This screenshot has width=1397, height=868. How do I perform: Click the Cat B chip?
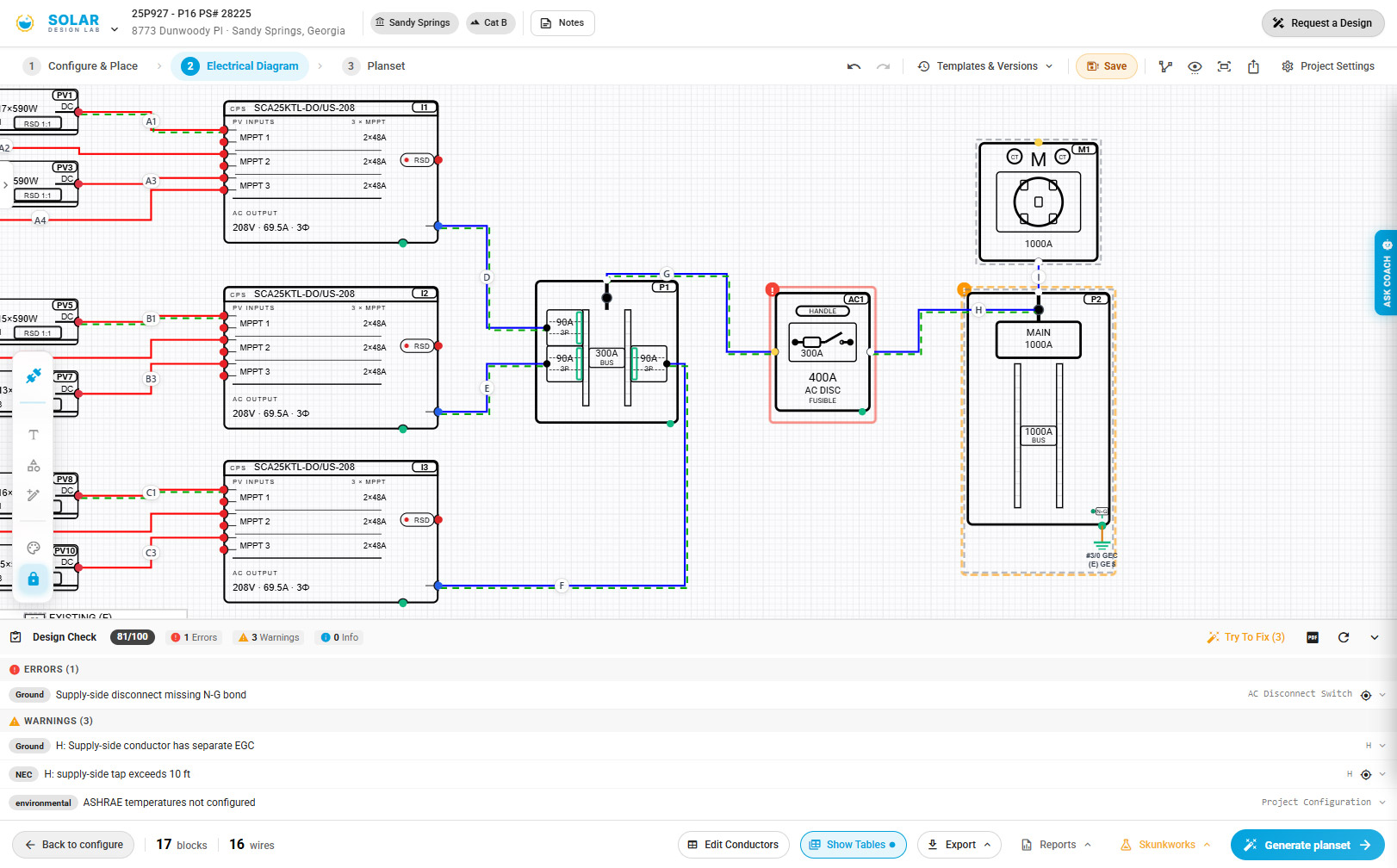(x=490, y=23)
